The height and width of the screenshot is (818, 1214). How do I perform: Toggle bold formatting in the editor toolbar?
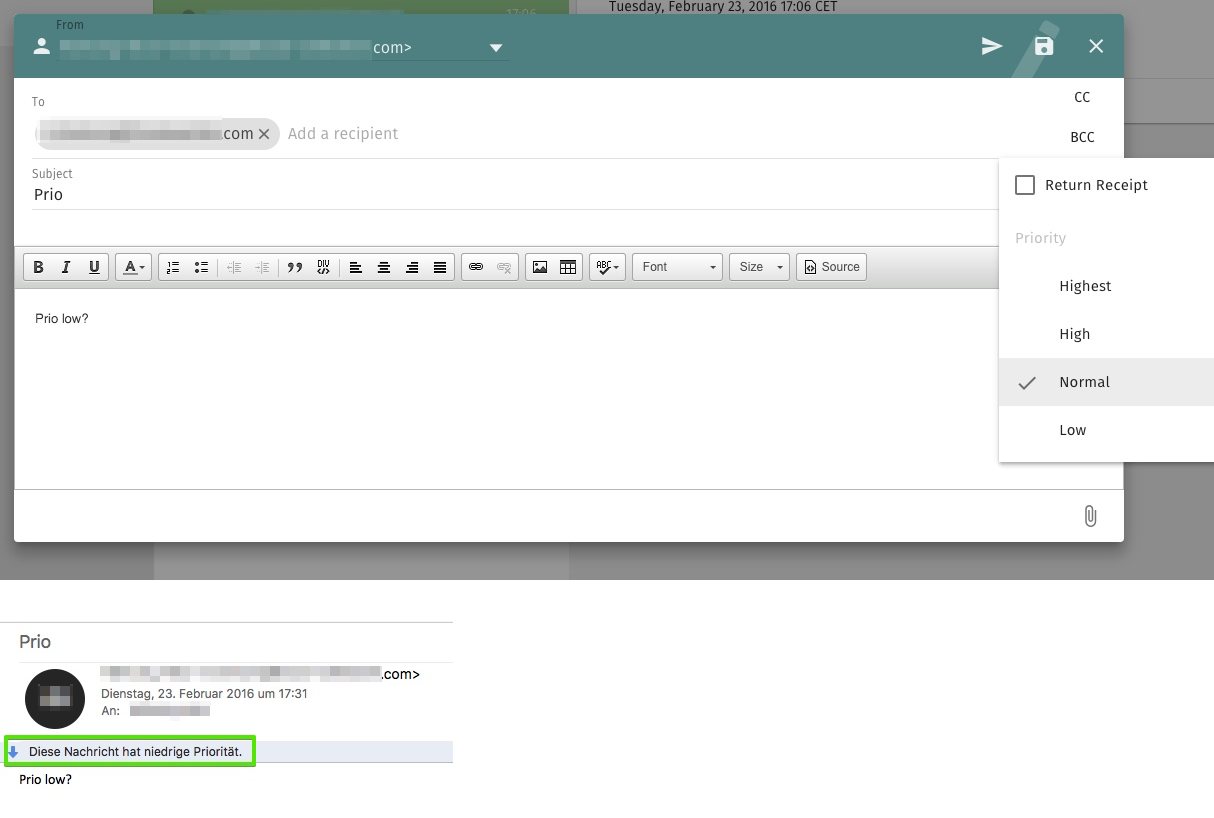38,267
